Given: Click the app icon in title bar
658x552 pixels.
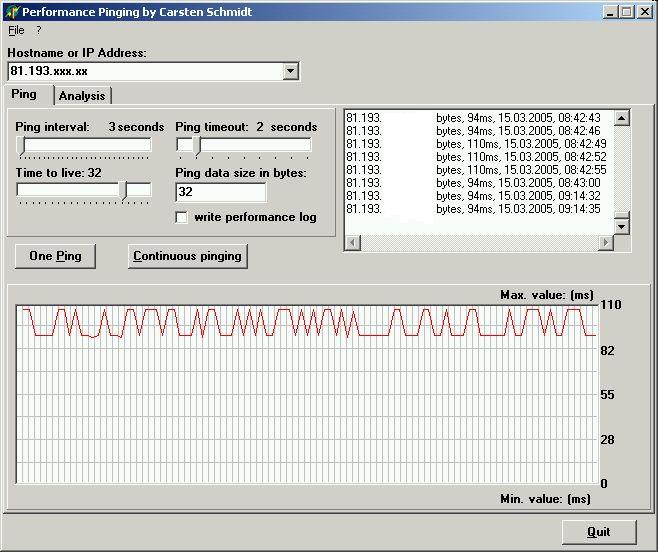Looking at the screenshot, I should (x=13, y=12).
